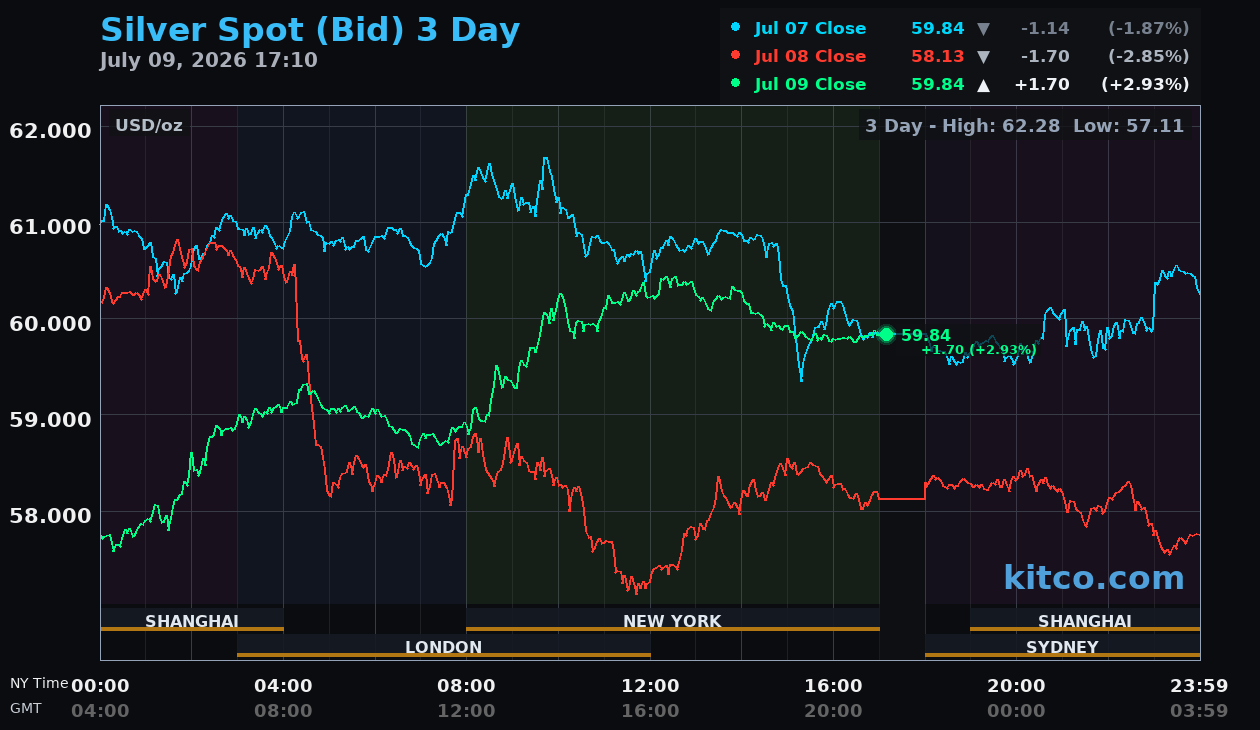The image size is (1260, 730).
Task: Click the down arrow beside Jul 07 close
Action: point(983,28)
